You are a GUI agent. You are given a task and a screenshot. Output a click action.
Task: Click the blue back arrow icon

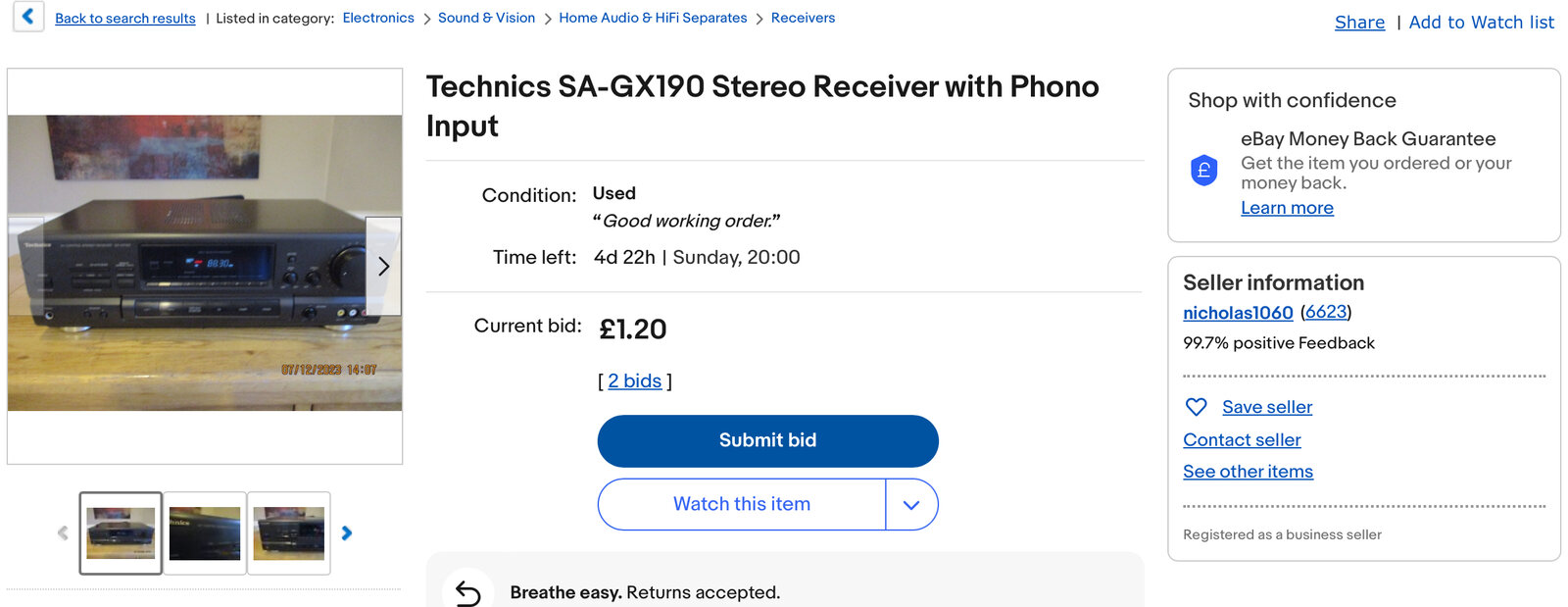(27, 16)
